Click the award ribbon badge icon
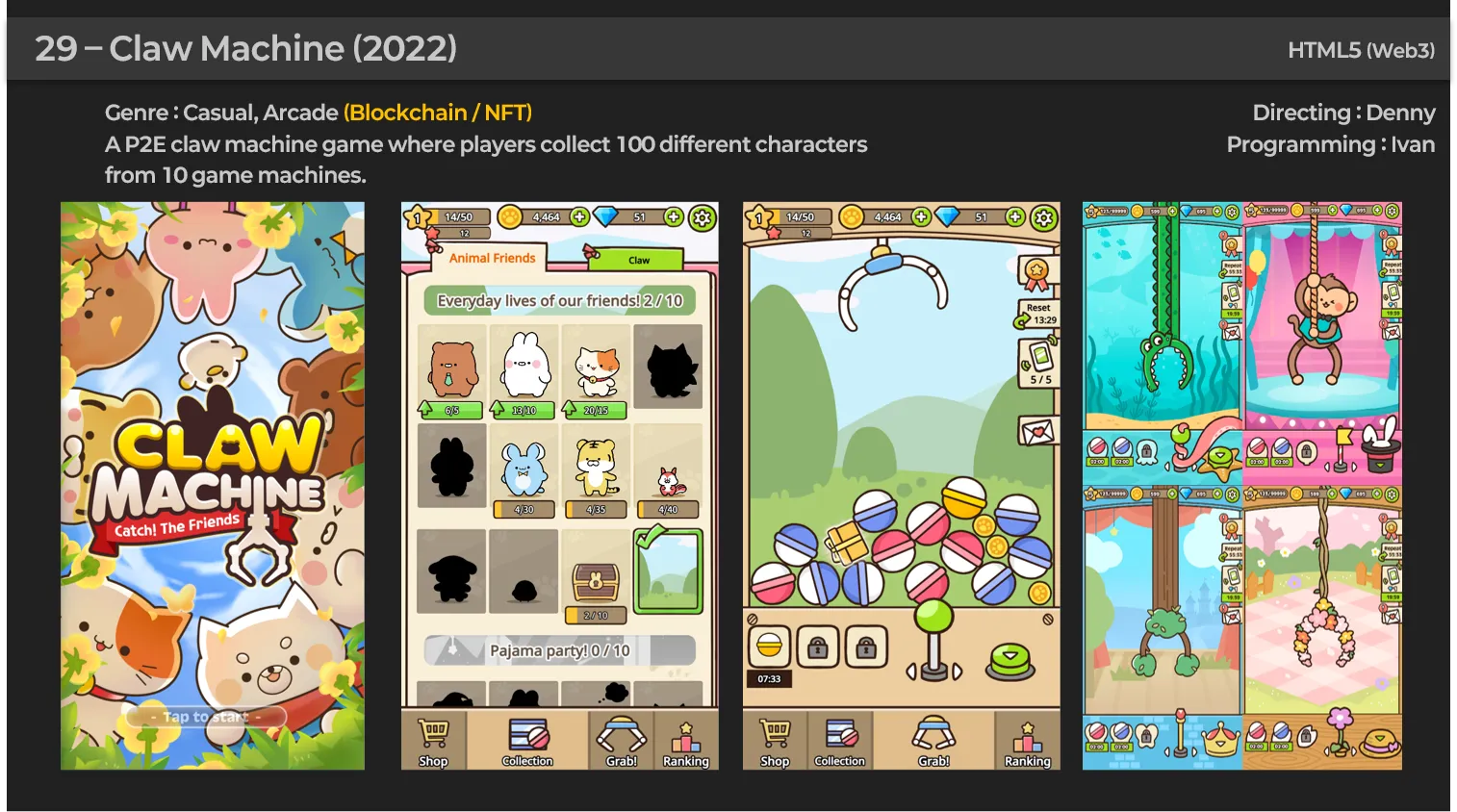 point(1036,273)
